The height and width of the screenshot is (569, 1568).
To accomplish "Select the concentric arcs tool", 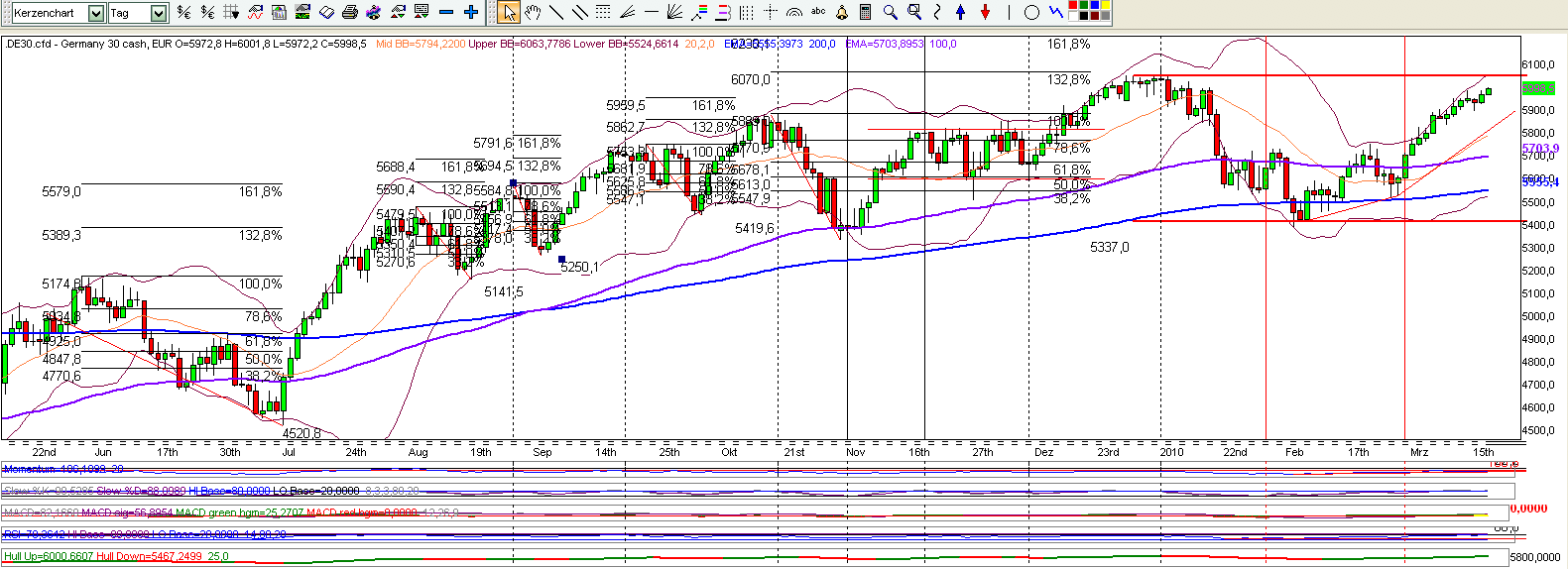I will (x=794, y=13).
